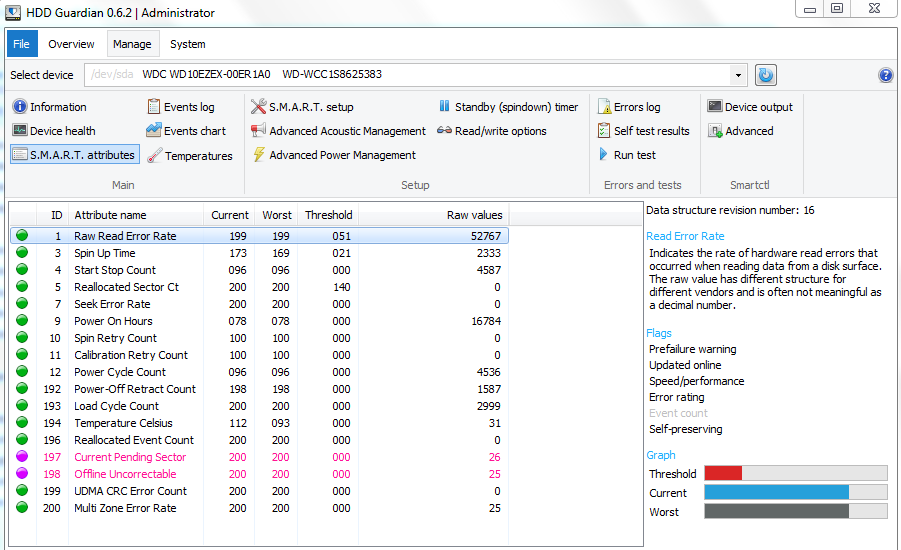Switch to the System tab
This screenshot has height=550, width=901.
(x=188, y=44)
